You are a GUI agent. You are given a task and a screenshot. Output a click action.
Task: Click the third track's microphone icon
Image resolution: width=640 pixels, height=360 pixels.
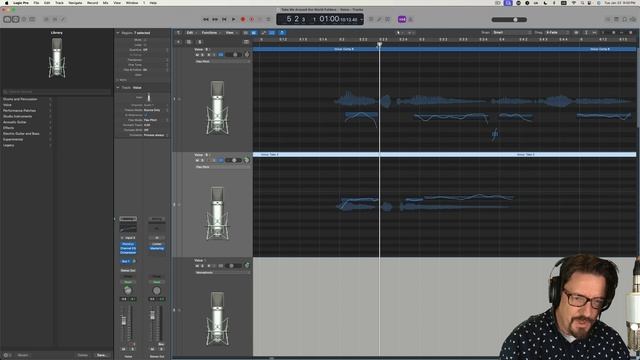(217, 319)
